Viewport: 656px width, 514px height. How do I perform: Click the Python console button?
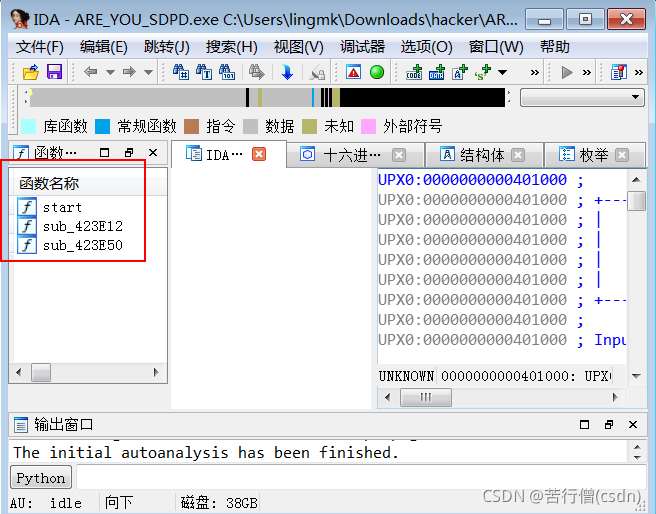(41, 478)
